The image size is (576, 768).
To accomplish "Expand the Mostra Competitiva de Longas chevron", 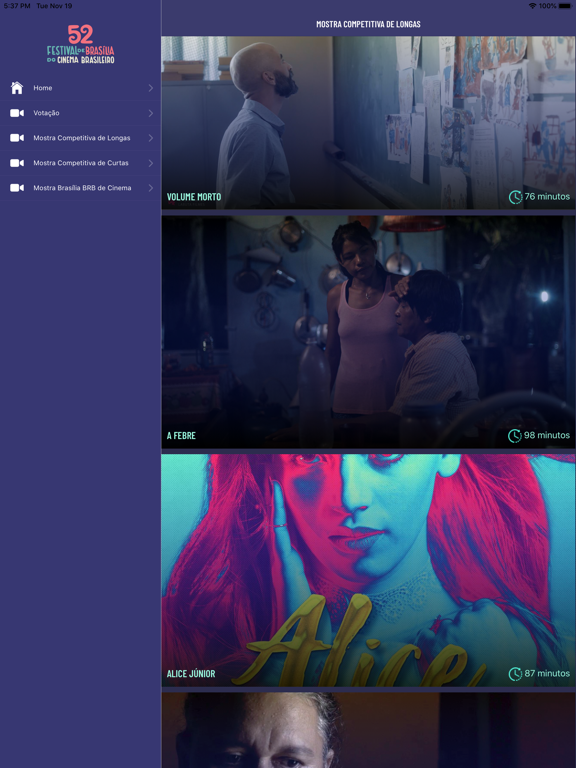I will pos(150,138).
